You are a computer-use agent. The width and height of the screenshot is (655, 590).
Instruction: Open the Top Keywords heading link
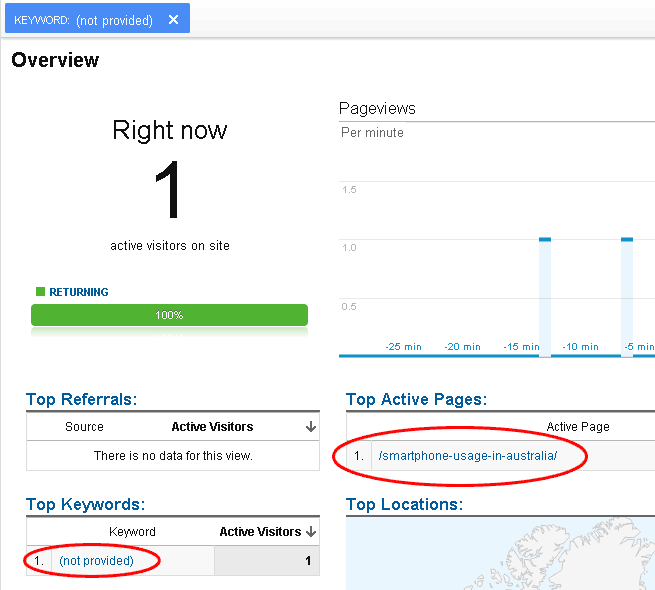click(86, 504)
